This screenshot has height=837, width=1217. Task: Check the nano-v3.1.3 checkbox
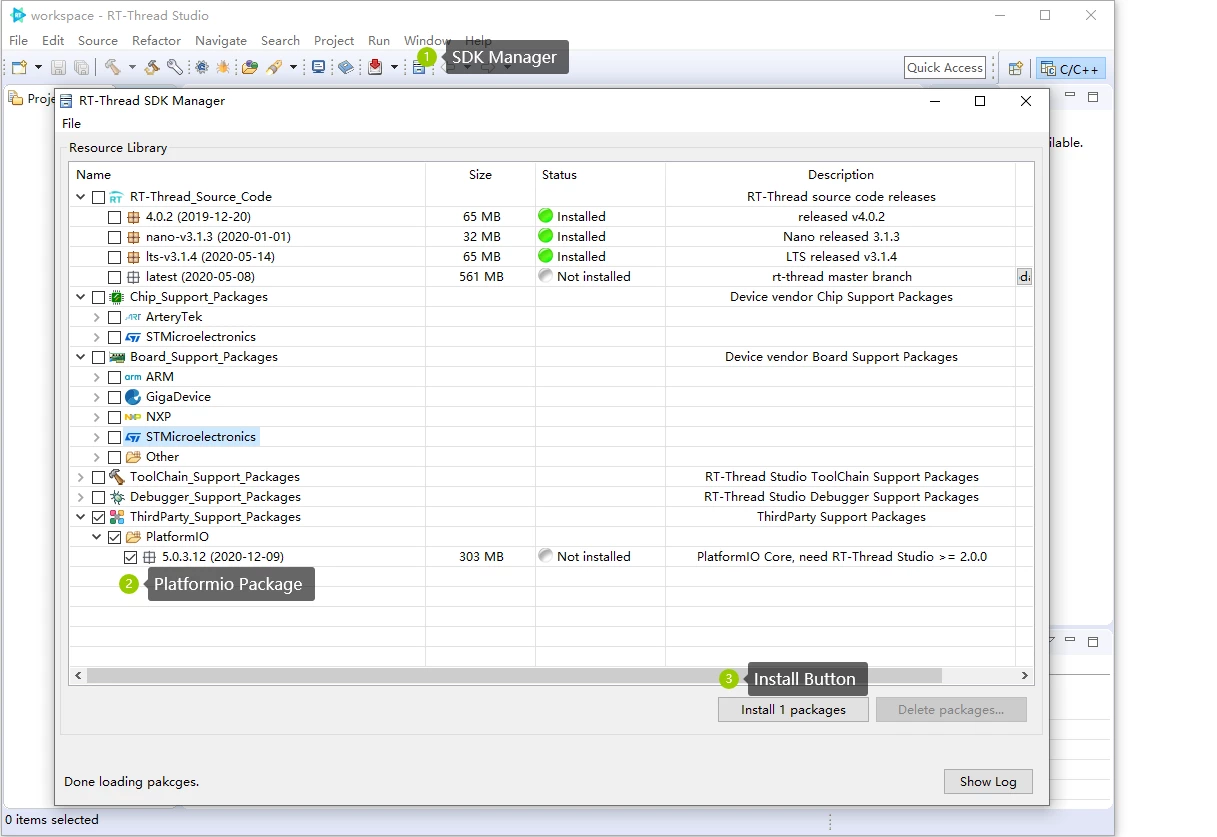[114, 237]
